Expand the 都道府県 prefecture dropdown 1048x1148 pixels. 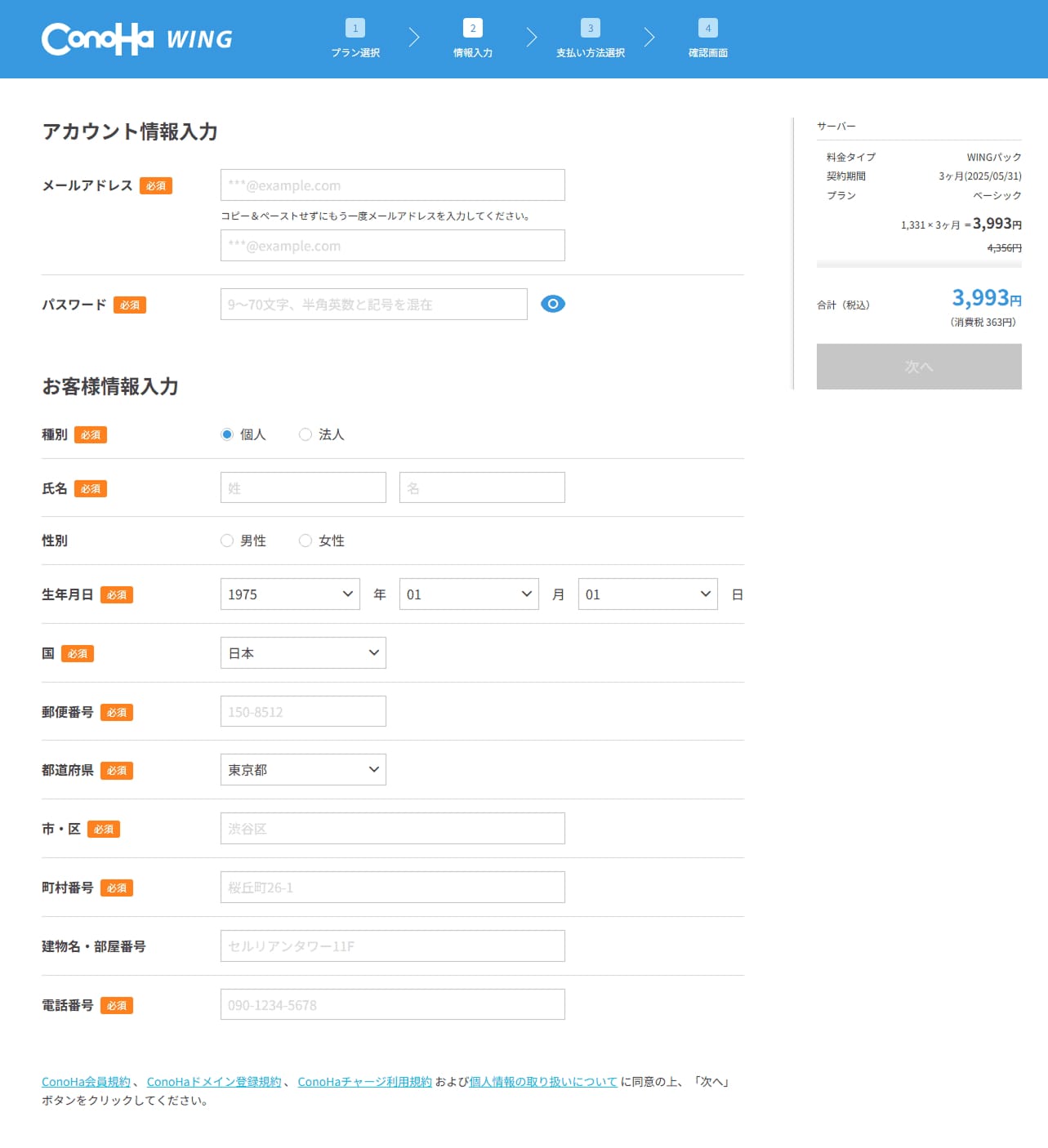303,770
